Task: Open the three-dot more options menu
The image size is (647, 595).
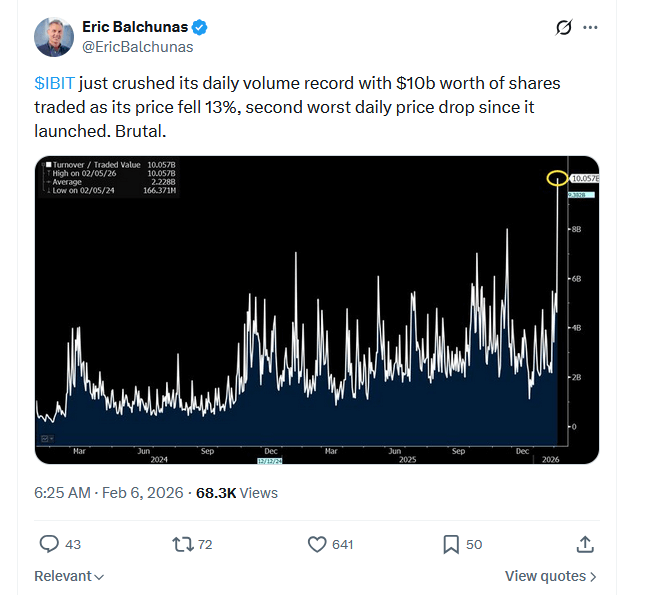Action: pyautogui.click(x=591, y=27)
